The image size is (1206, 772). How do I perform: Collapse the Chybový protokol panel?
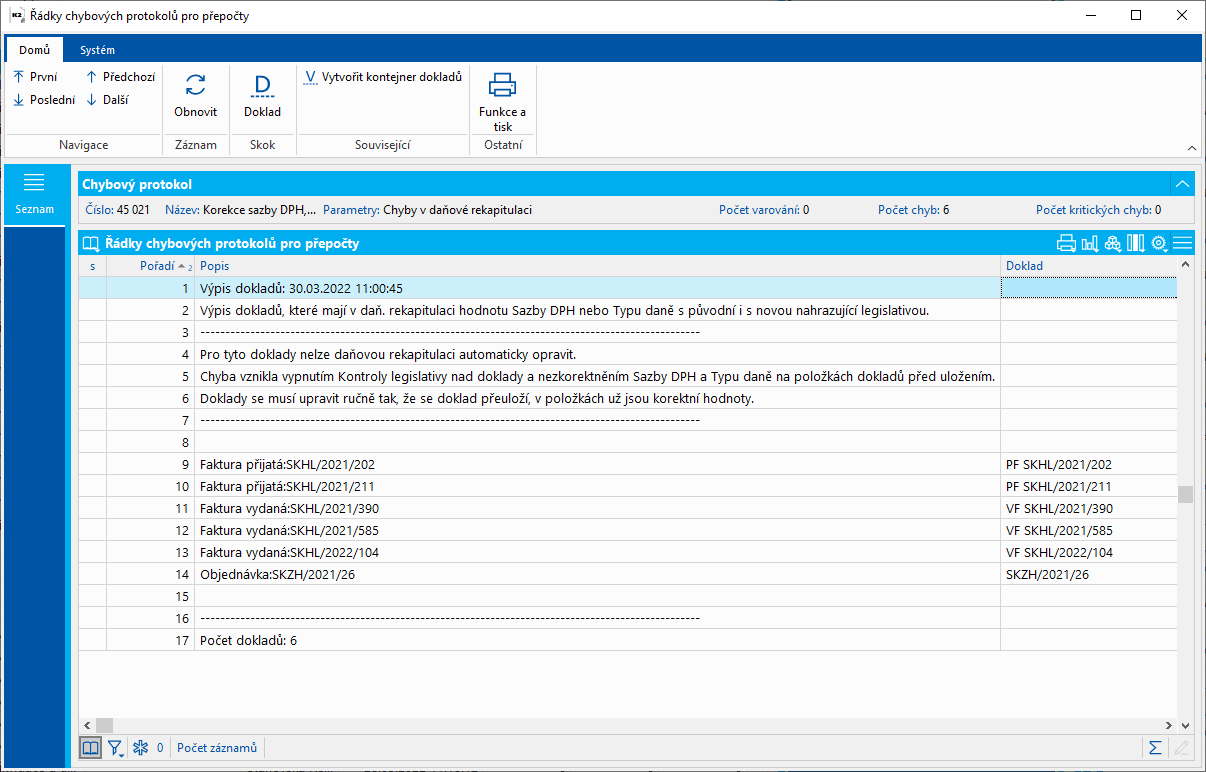(1182, 184)
